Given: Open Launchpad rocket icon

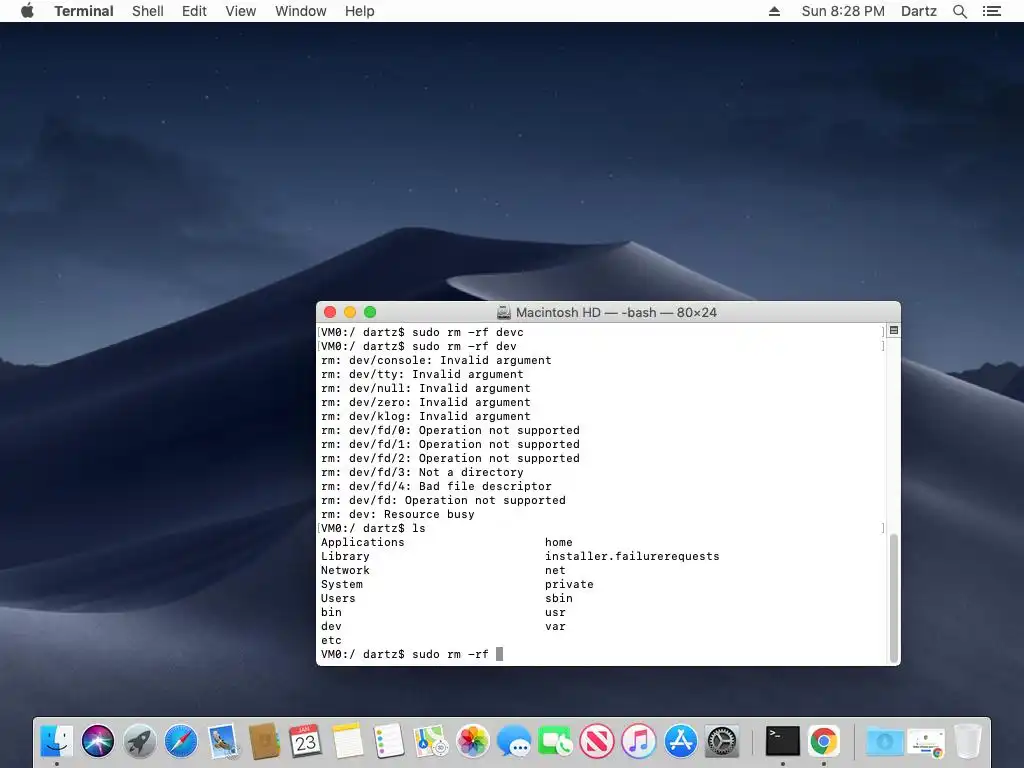Looking at the screenshot, I should coord(140,741).
